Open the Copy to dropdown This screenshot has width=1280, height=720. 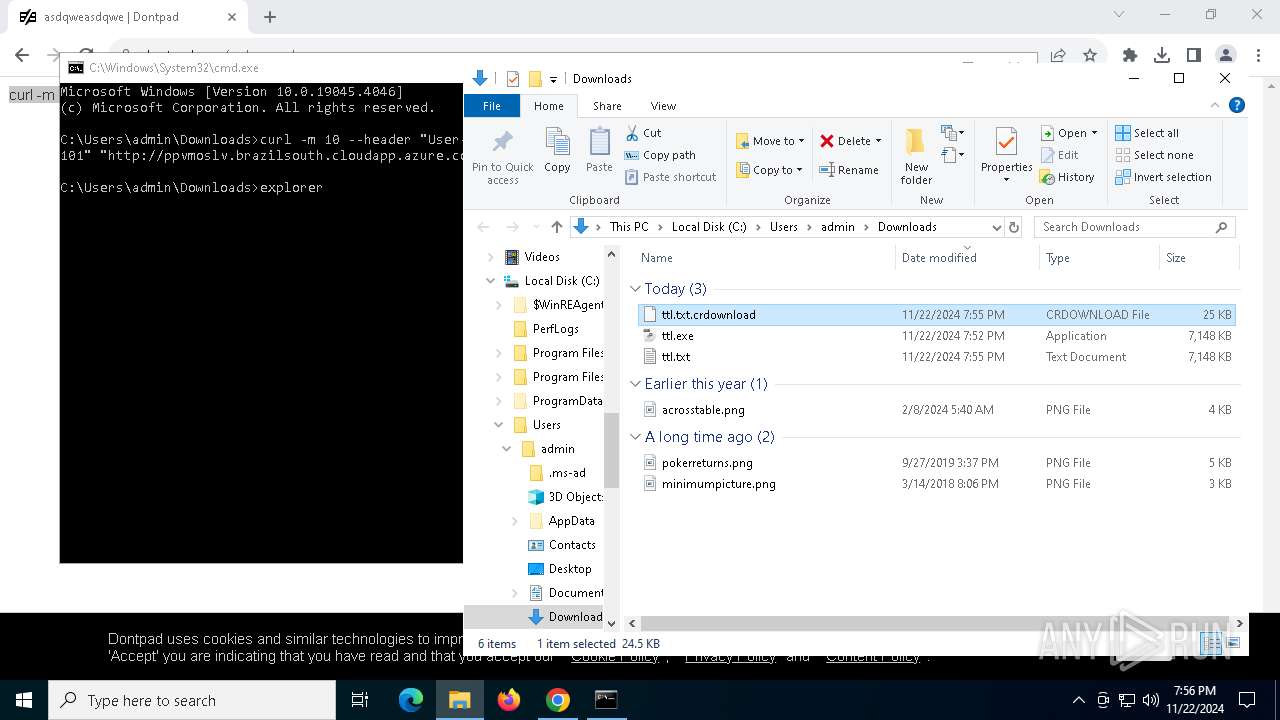(x=769, y=170)
